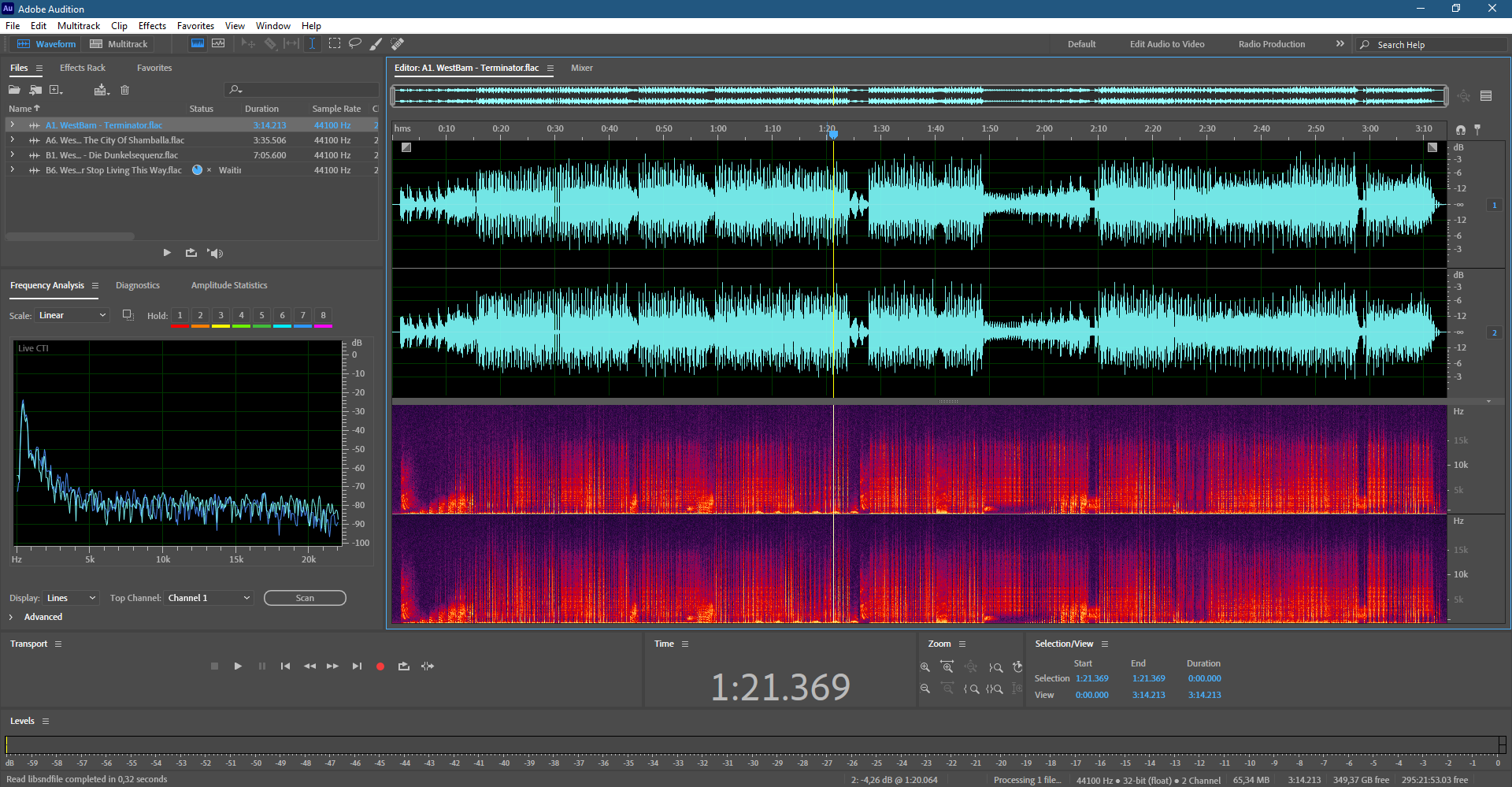
Task: Move playhead to next marker
Action: point(357,666)
